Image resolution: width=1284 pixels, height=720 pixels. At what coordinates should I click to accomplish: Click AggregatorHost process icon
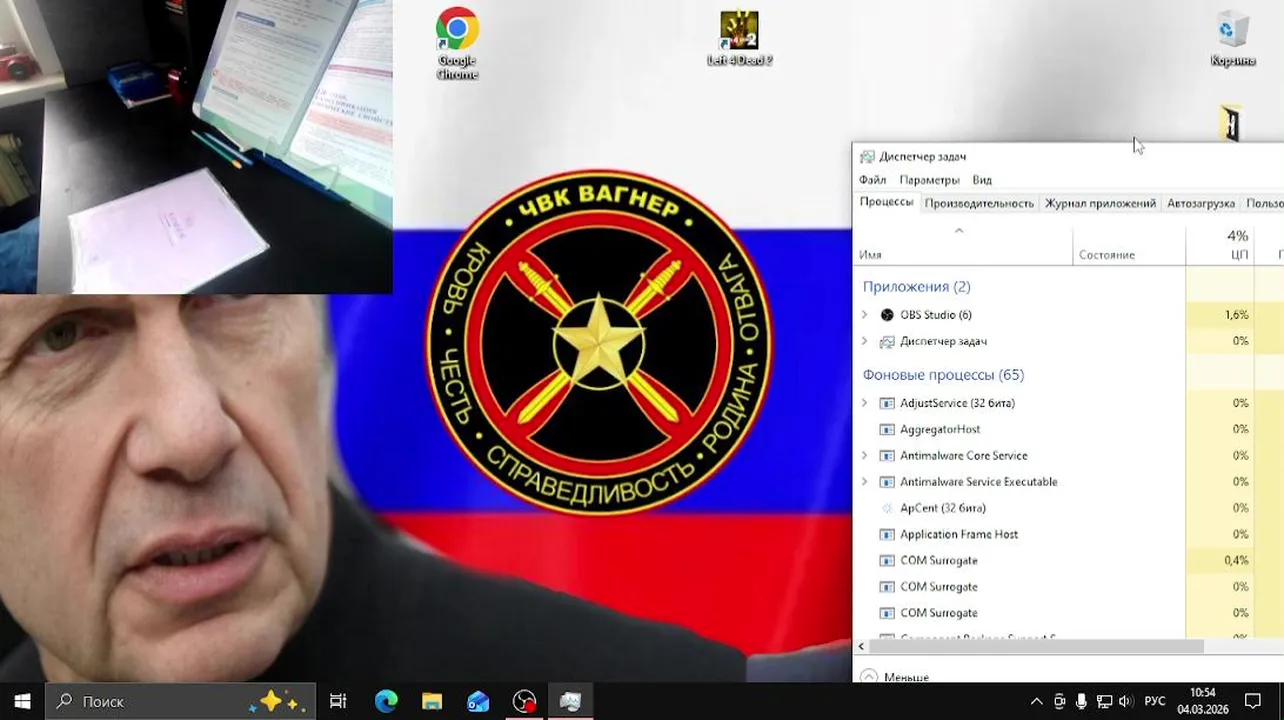point(887,429)
